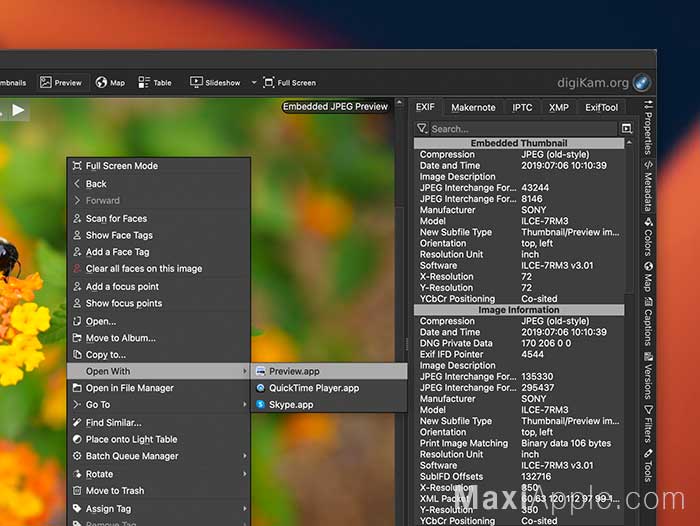Screen dimensions: 700x526
Task: Select Move to Trash
Action: click(158, 491)
